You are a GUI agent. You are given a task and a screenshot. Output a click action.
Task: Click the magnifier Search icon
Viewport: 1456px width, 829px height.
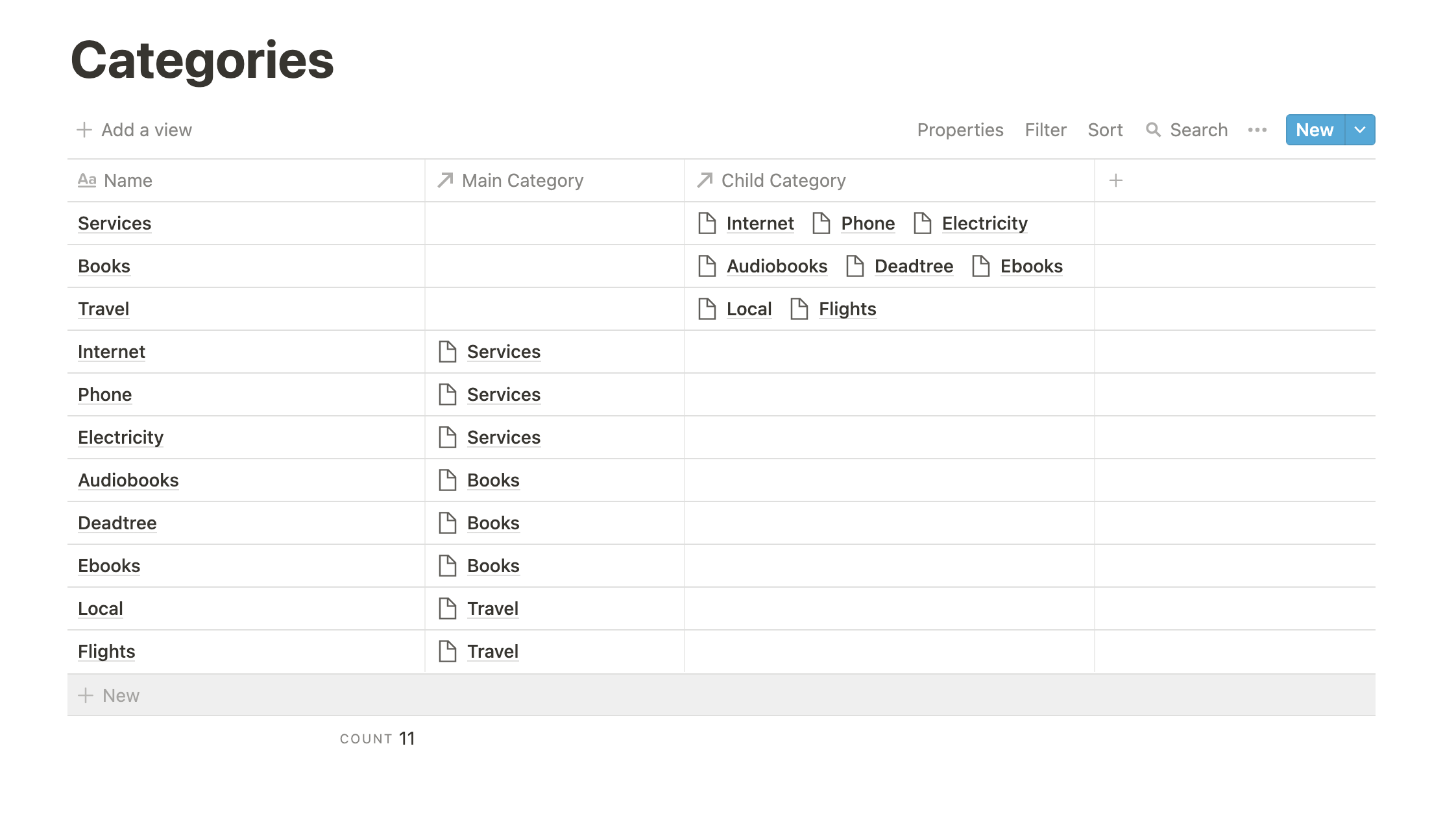(x=1153, y=130)
